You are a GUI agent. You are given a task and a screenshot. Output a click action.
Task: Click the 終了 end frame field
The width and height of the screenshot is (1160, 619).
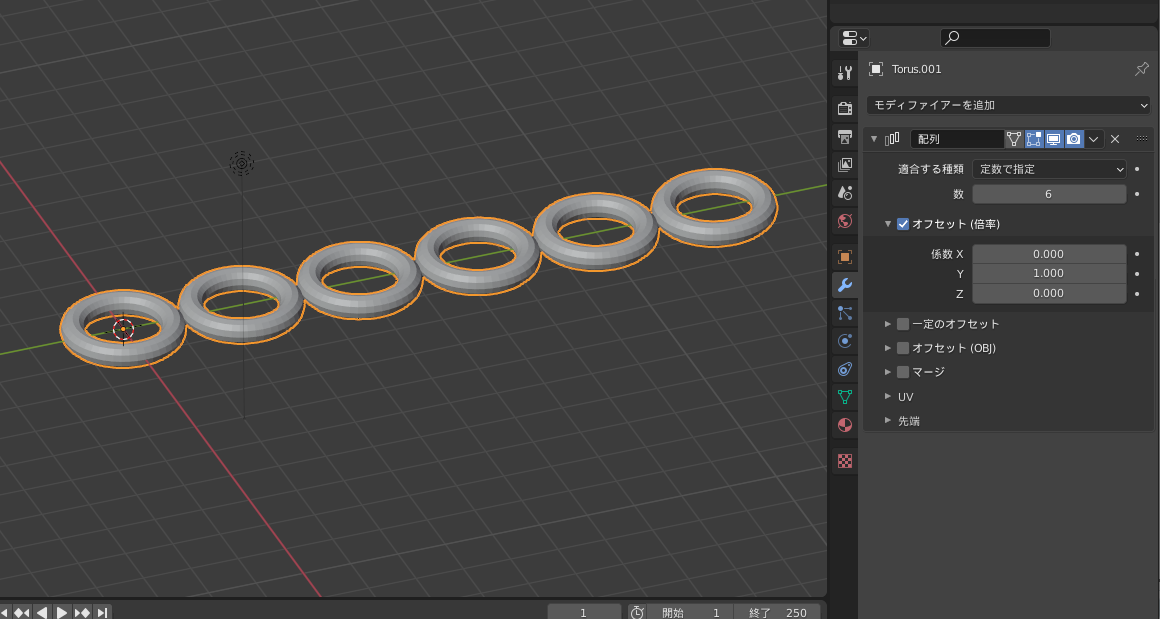point(777,612)
